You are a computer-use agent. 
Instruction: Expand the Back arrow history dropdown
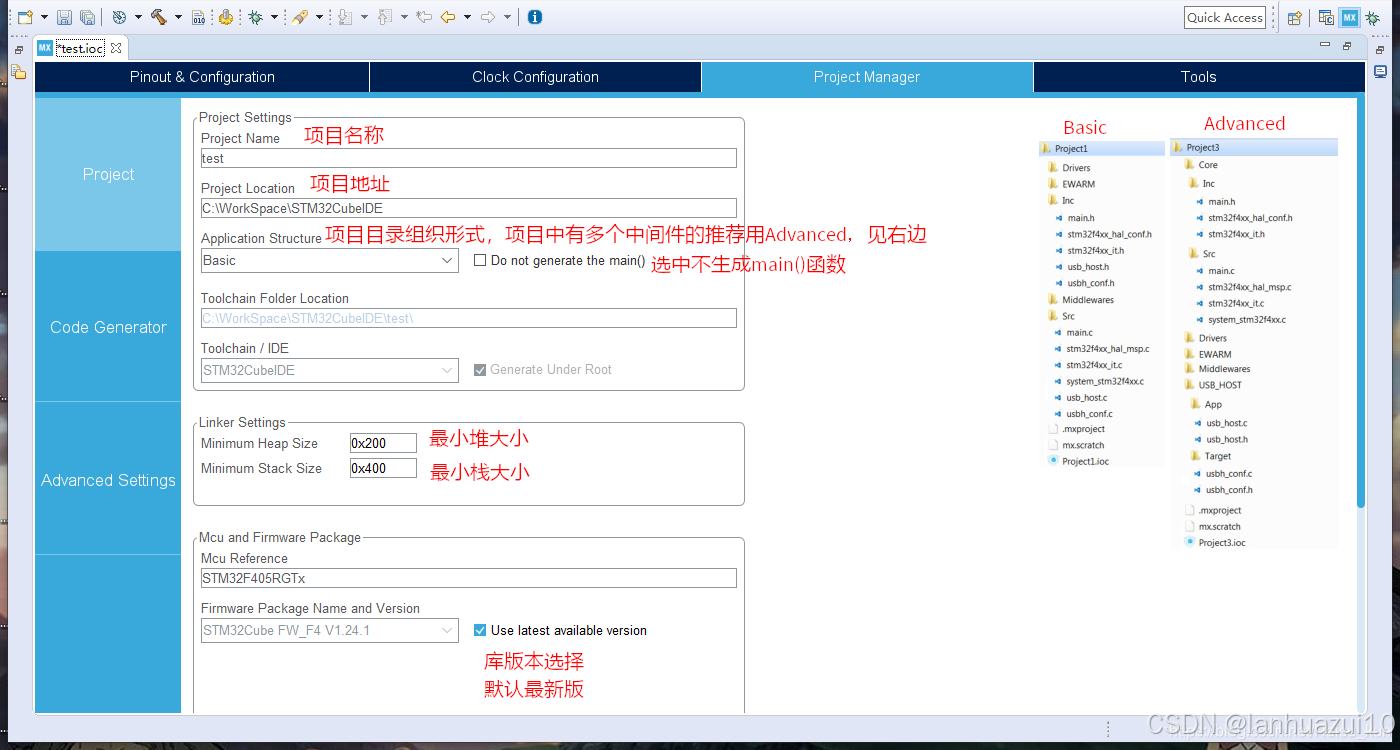[467, 17]
